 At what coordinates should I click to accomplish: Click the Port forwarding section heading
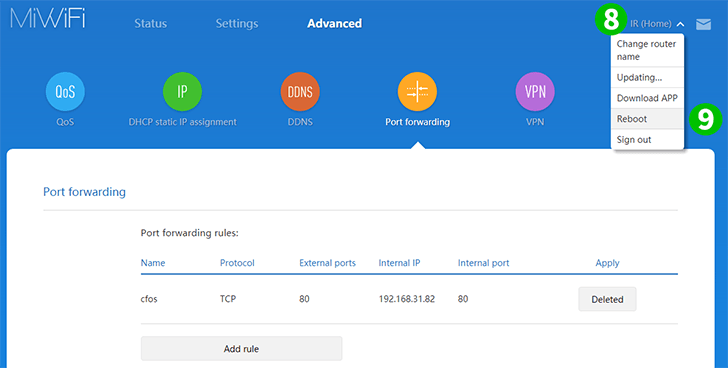(x=84, y=192)
